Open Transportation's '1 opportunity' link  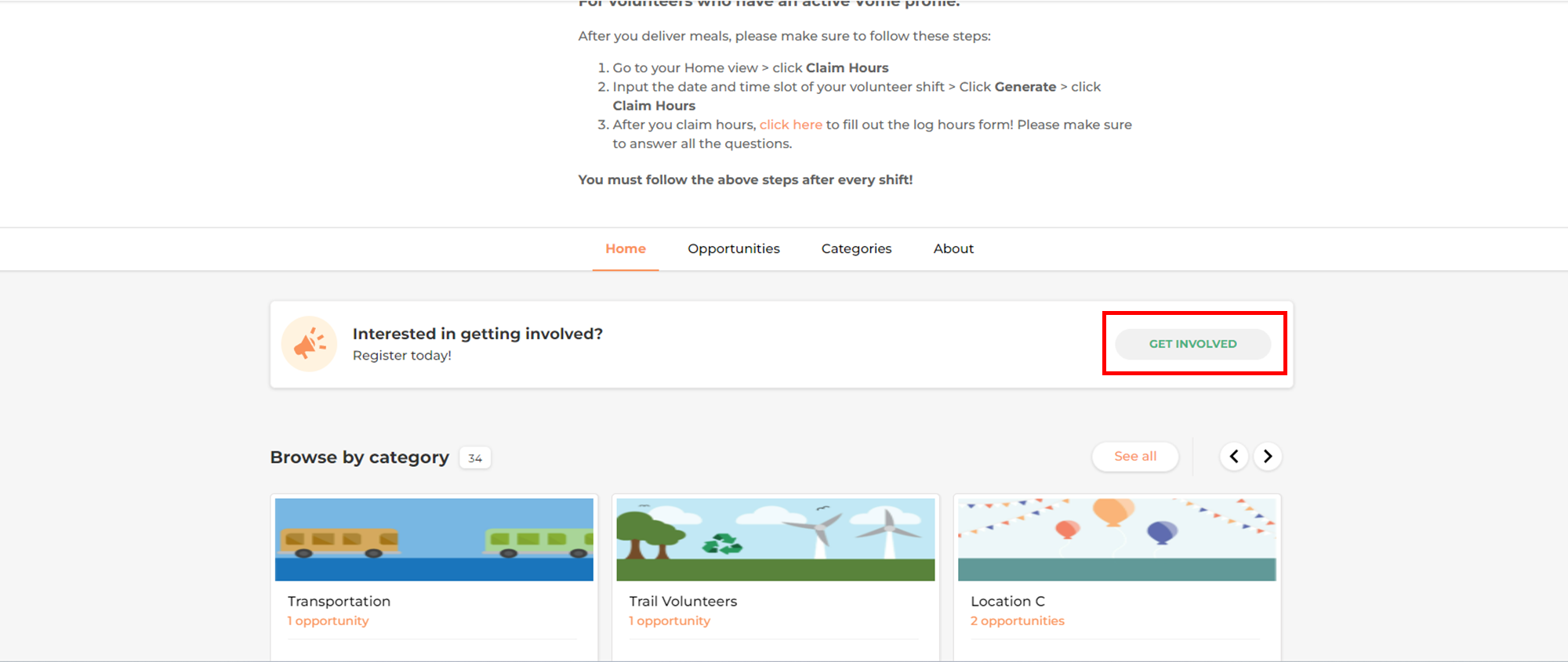click(328, 620)
